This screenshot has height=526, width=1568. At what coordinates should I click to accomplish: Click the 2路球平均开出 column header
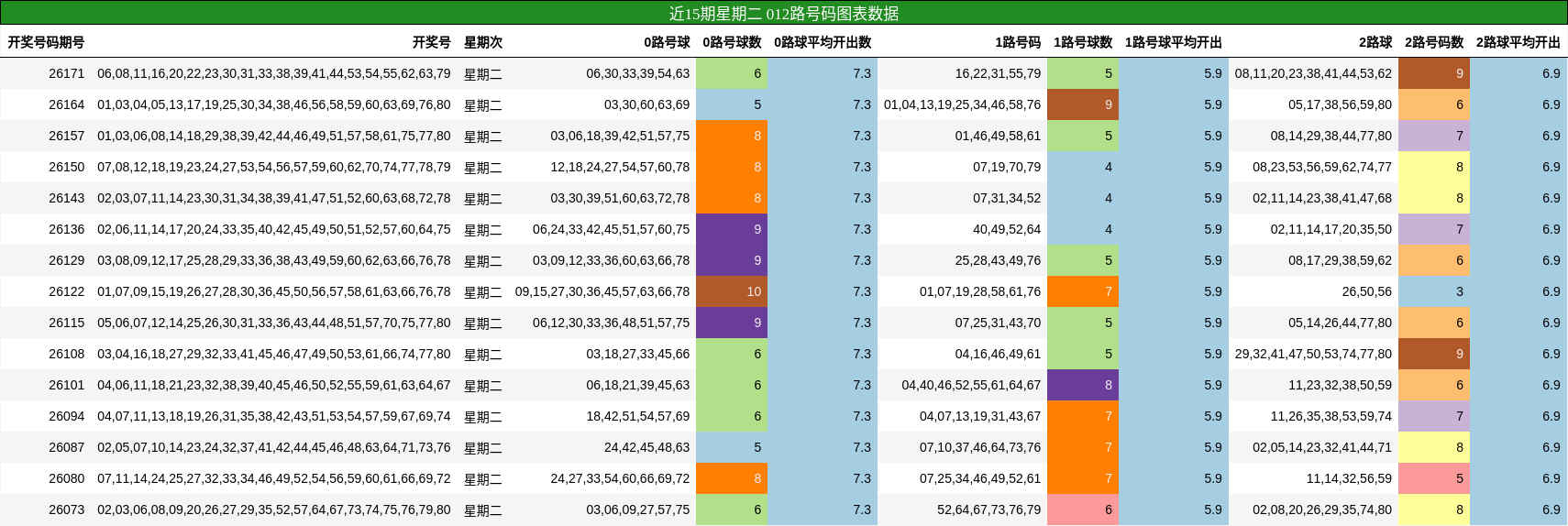(x=1518, y=42)
